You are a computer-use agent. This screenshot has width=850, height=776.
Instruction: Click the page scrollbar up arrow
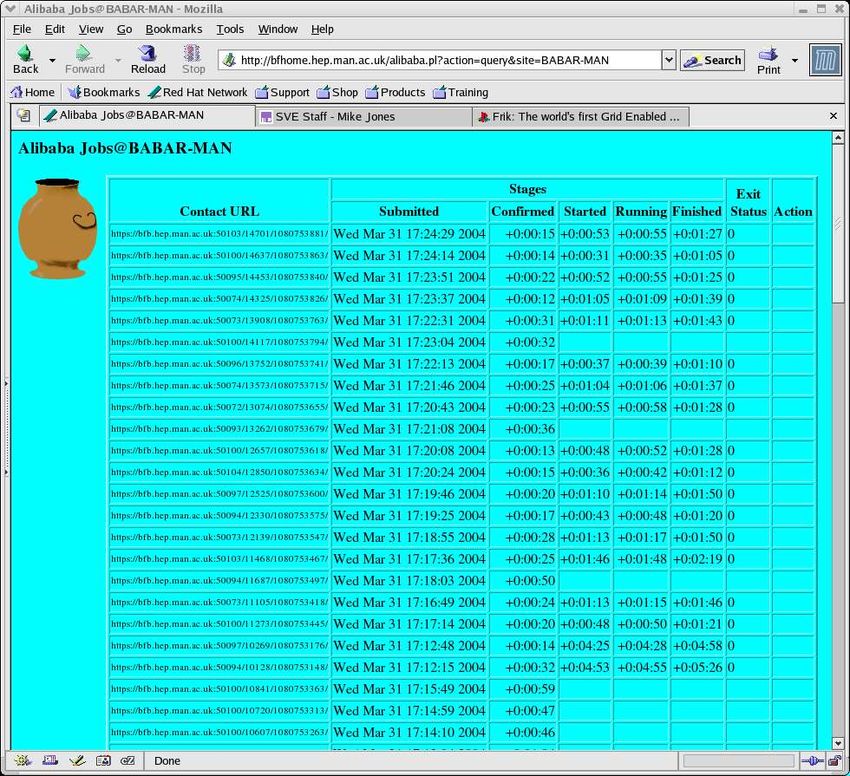coord(838,138)
